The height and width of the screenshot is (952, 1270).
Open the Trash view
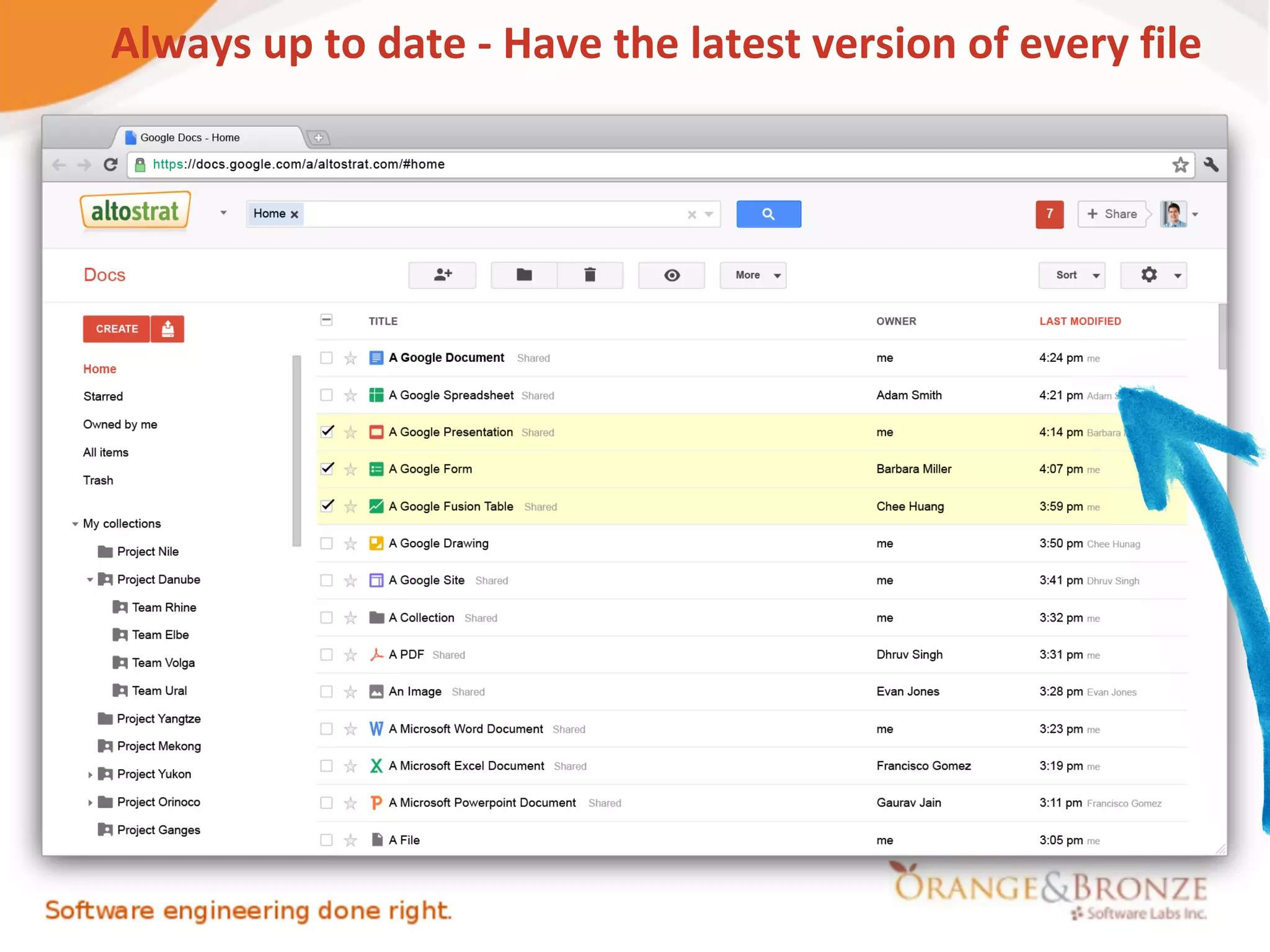[98, 480]
